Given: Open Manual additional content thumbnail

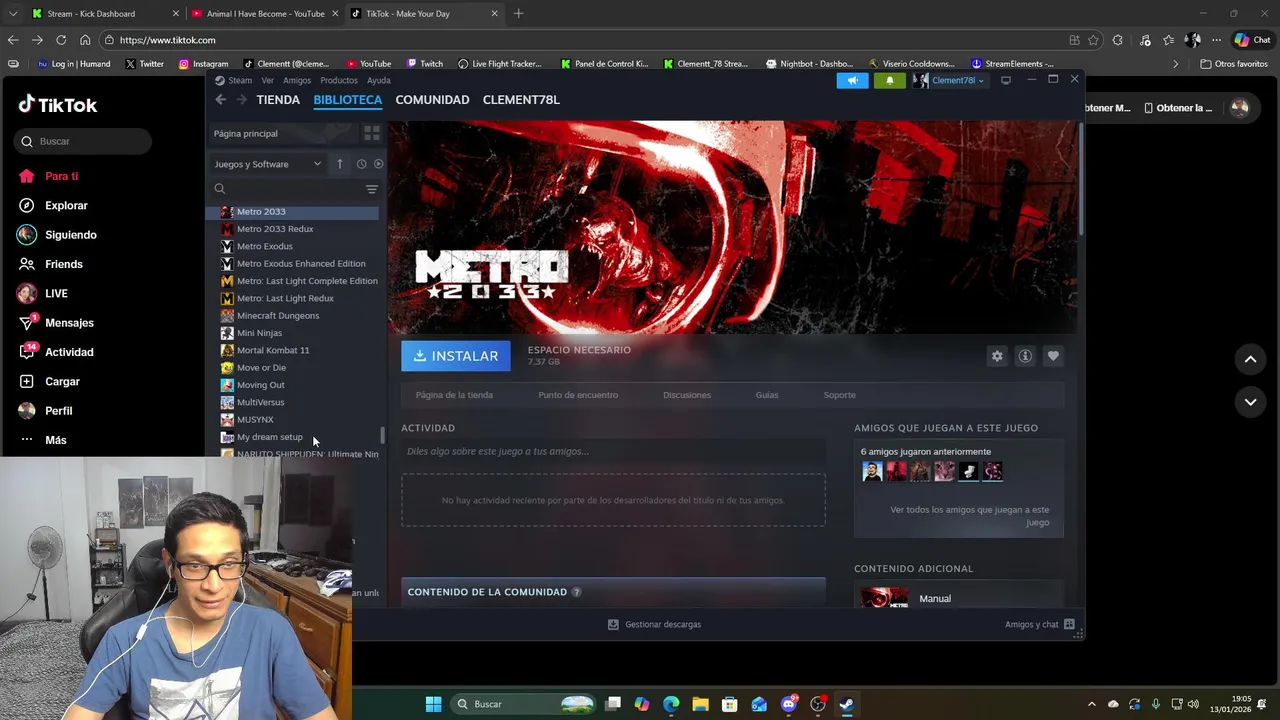Looking at the screenshot, I should click(885, 598).
